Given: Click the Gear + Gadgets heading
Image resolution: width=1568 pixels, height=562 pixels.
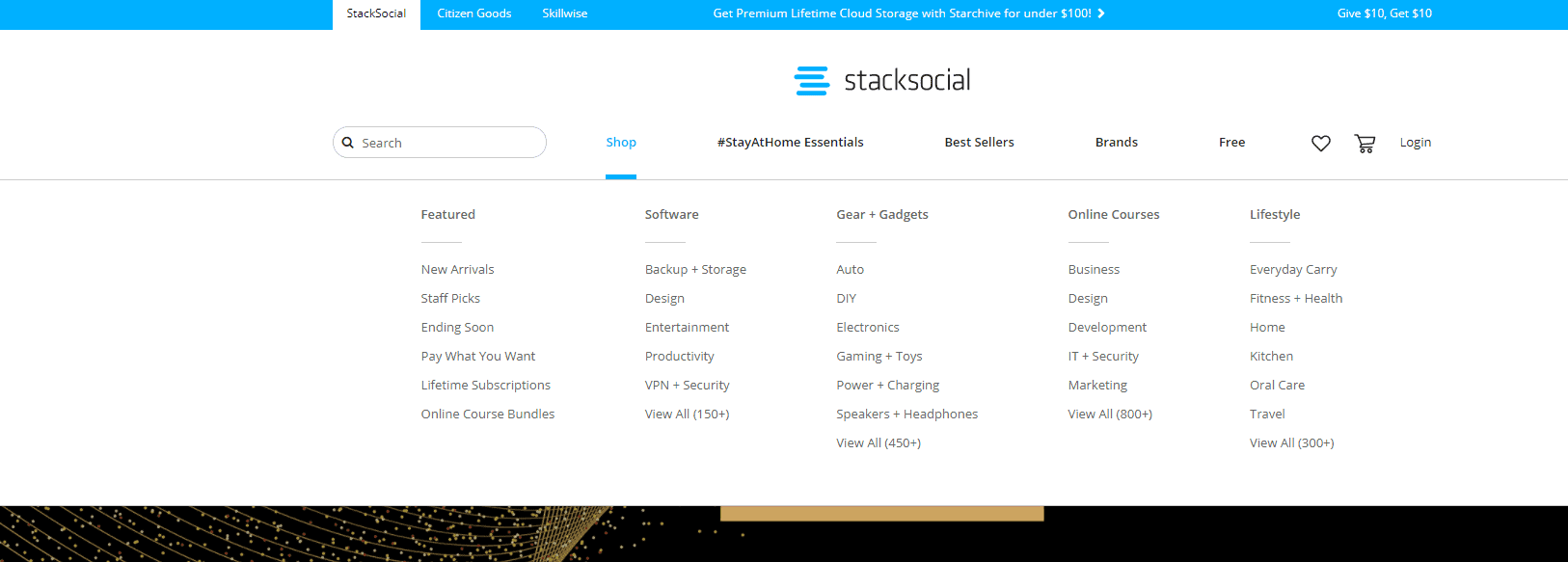Looking at the screenshot, I should (881, 214).
